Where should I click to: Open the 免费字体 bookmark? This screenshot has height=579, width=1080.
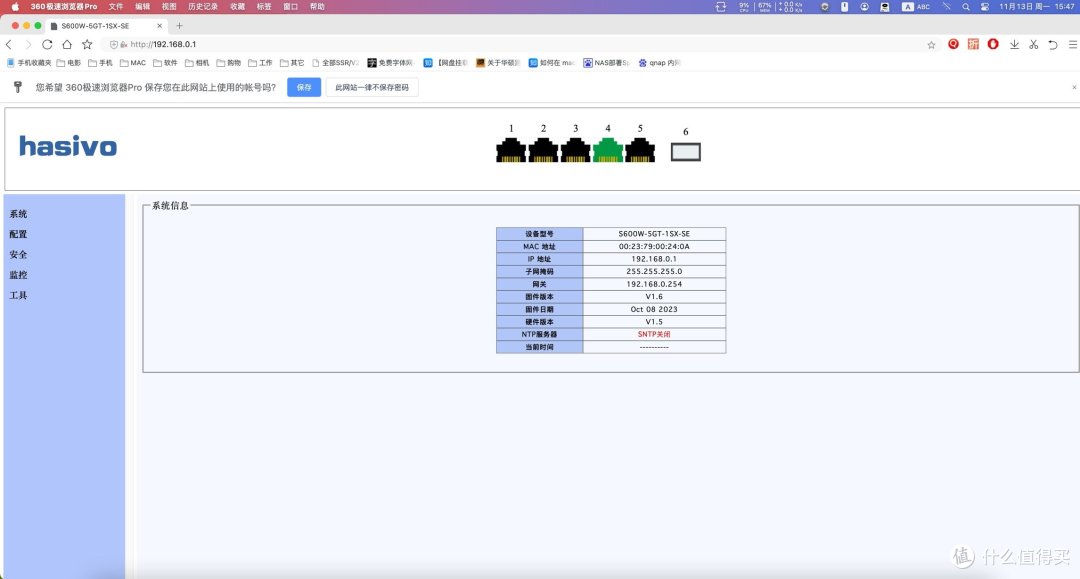point(390,63)
